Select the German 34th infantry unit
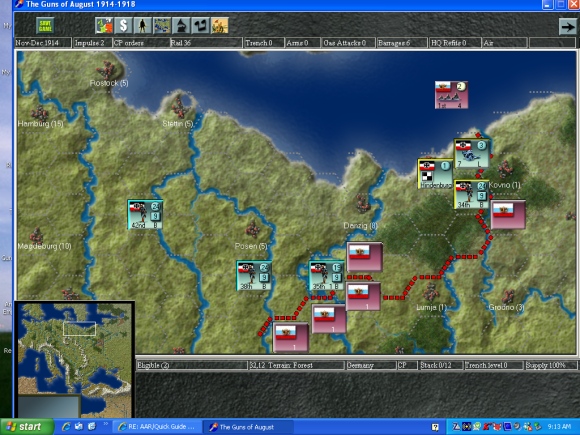The height and width of the screenshot is (435, 580). (471, 195)
